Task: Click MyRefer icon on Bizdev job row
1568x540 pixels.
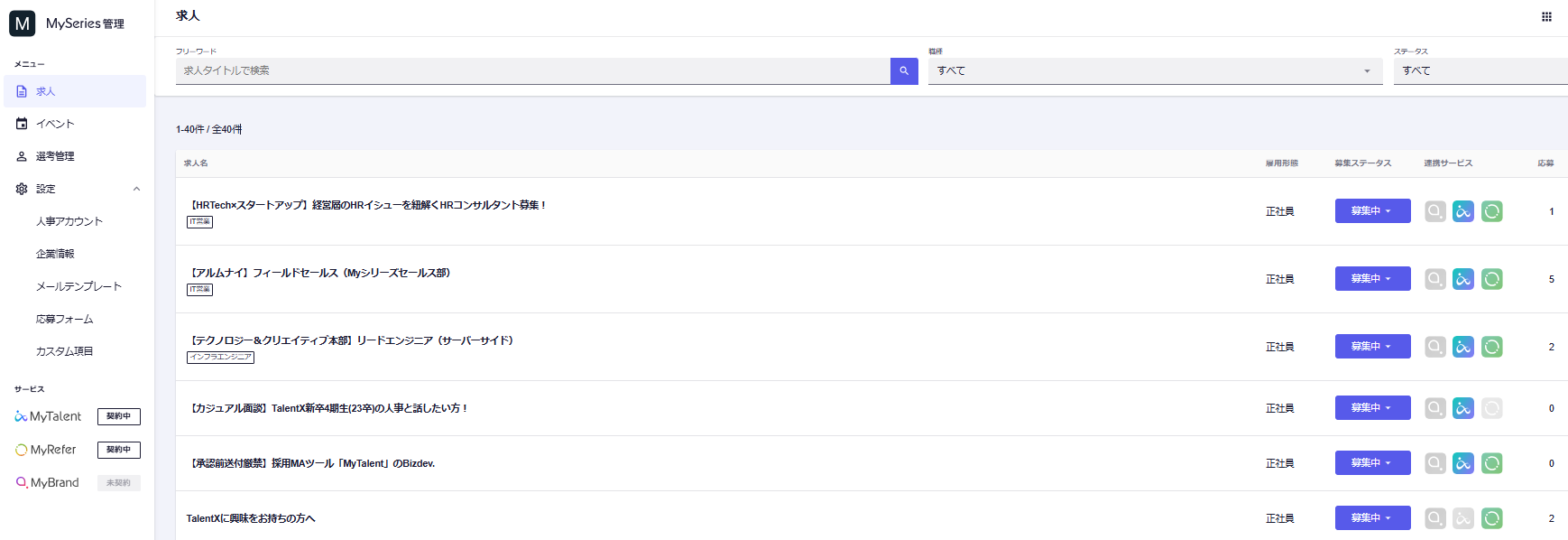Action: [x=1492, y=463]
